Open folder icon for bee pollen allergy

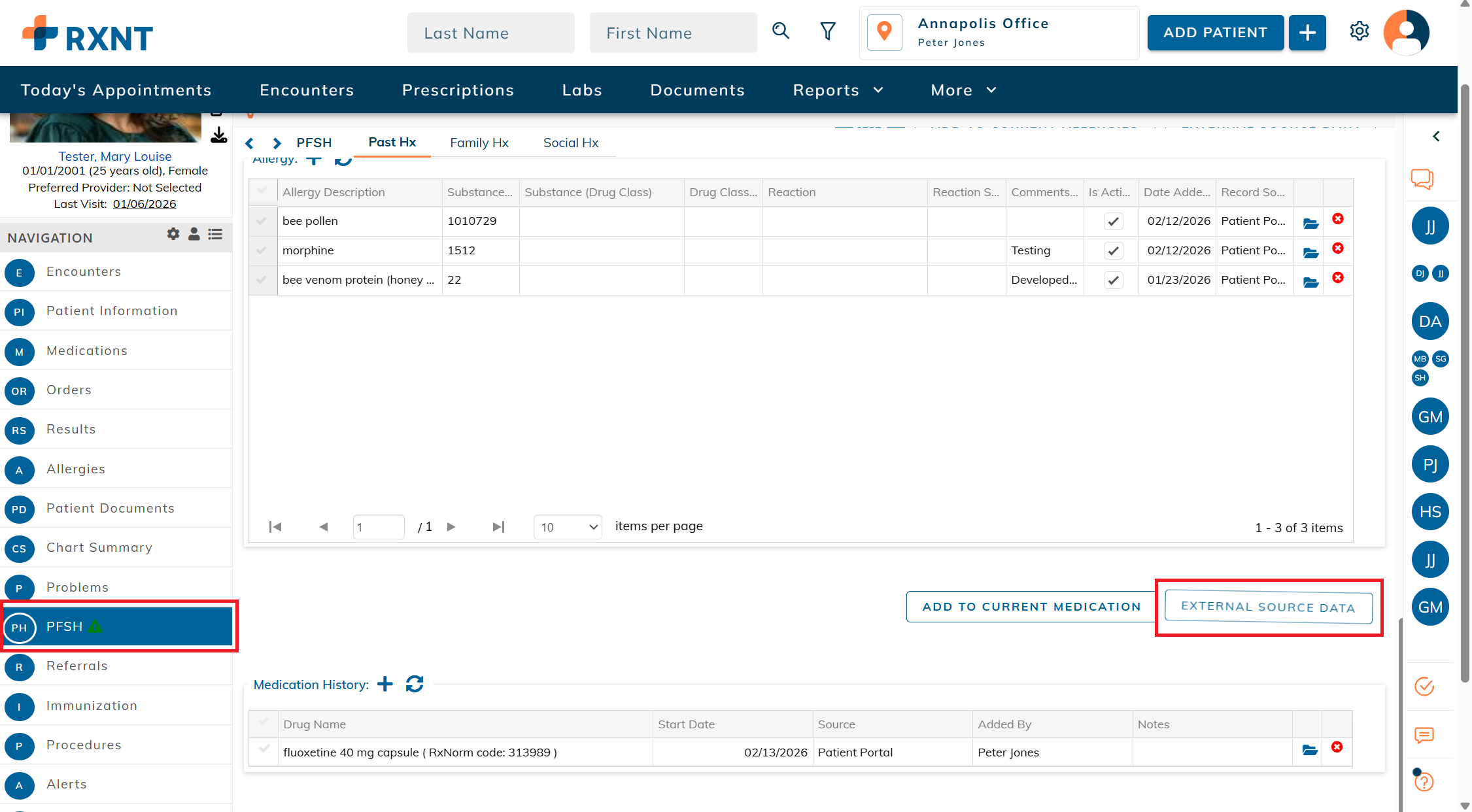pyautogui.click(x=1310, y=224)
